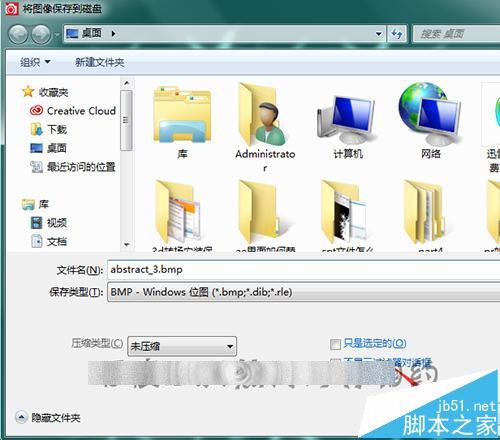Image resolution: width=500 pixels, height=440 pixels.
Task: Click the 视频 library icon
Action: tap(36, 223)
